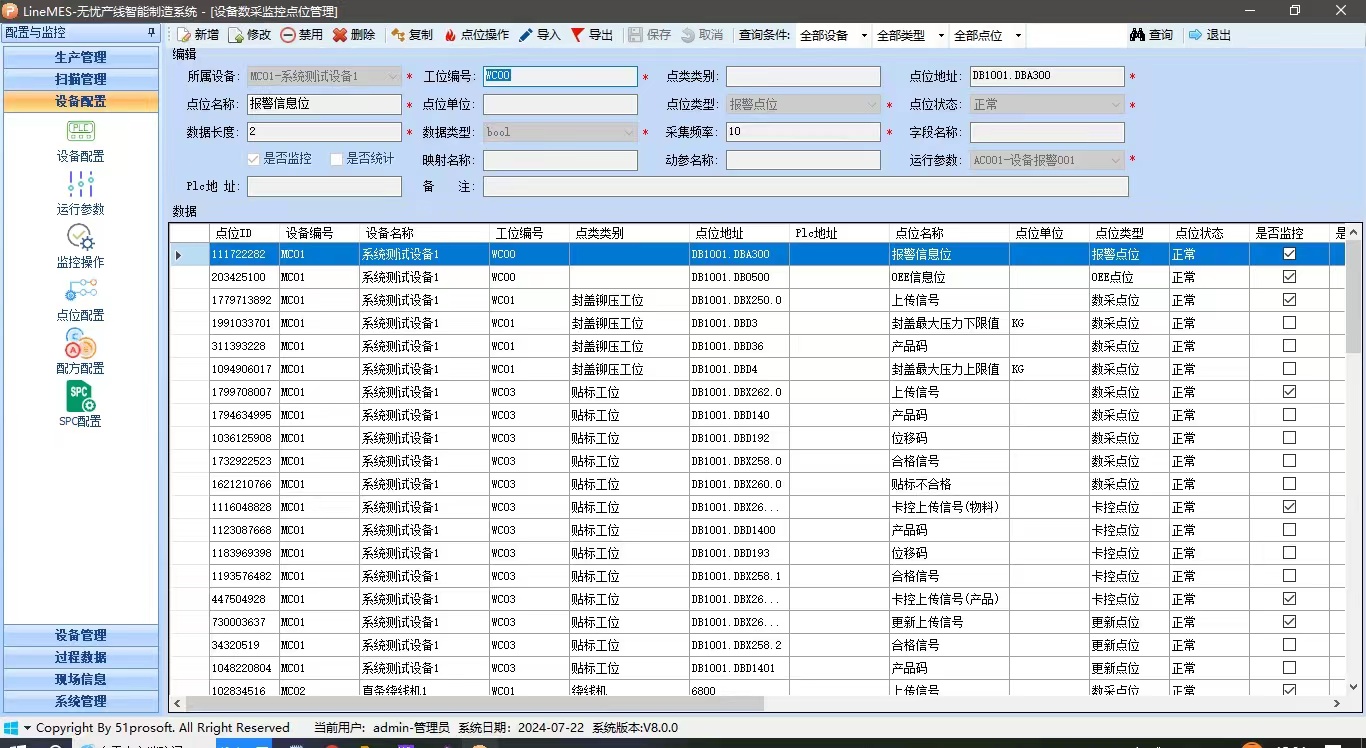Toggle the 是否统计 checkbox in edit form
The width and height of the screenshot is (1366, 748).
[x=336, y=159]
